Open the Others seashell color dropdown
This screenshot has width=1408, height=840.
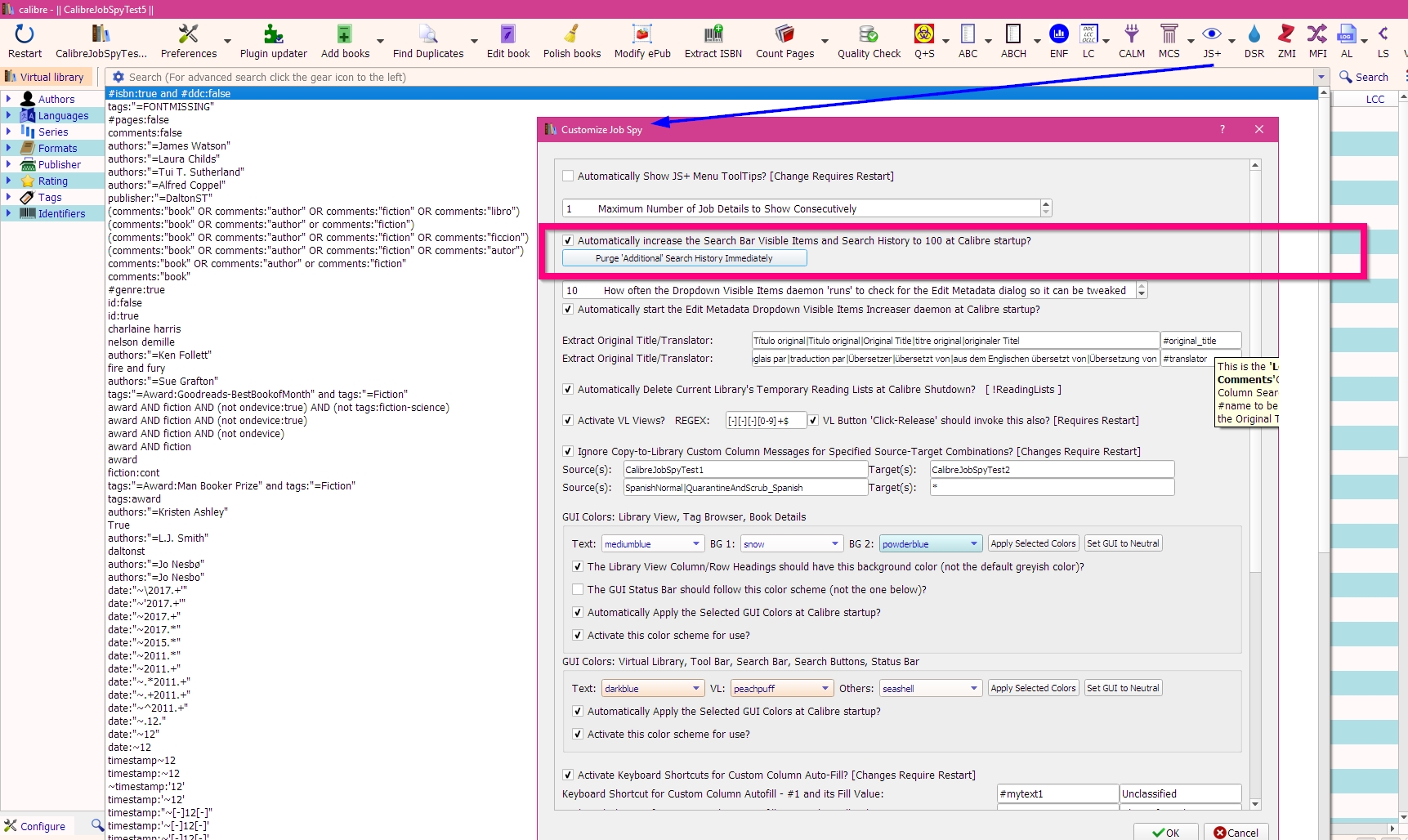point(931,689)
